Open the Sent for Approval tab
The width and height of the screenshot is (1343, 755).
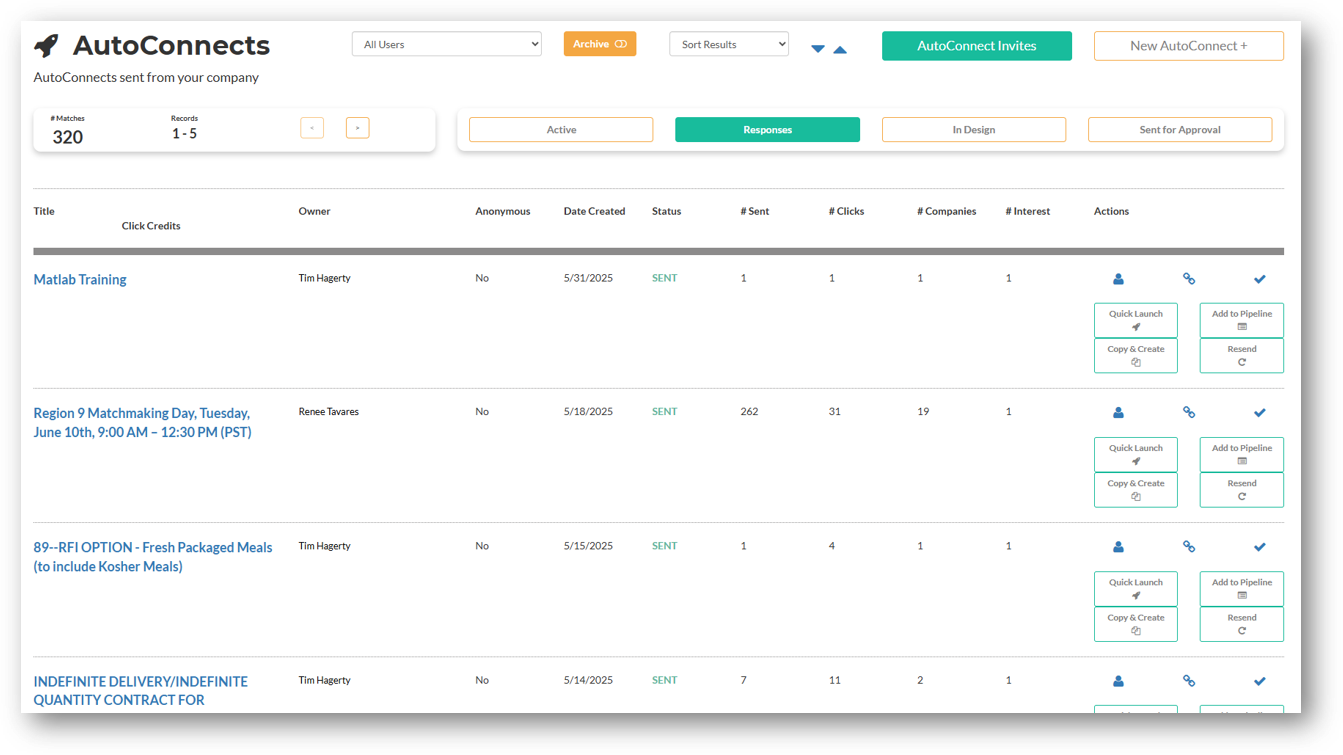(x=1180, y=130)
